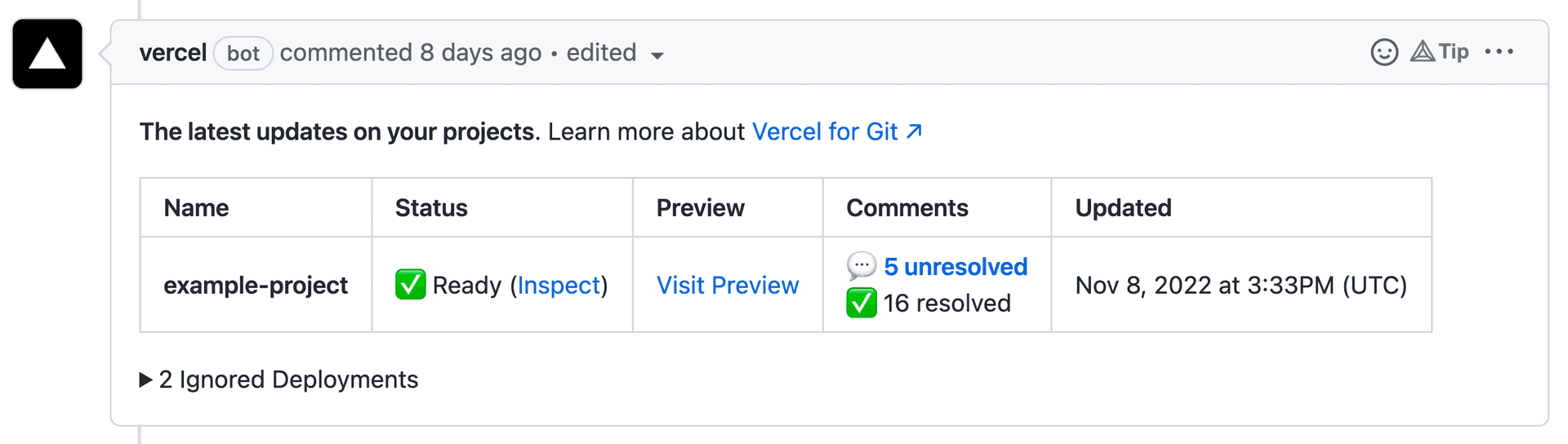Click green checkmark beside Ready status

point(410,285)
